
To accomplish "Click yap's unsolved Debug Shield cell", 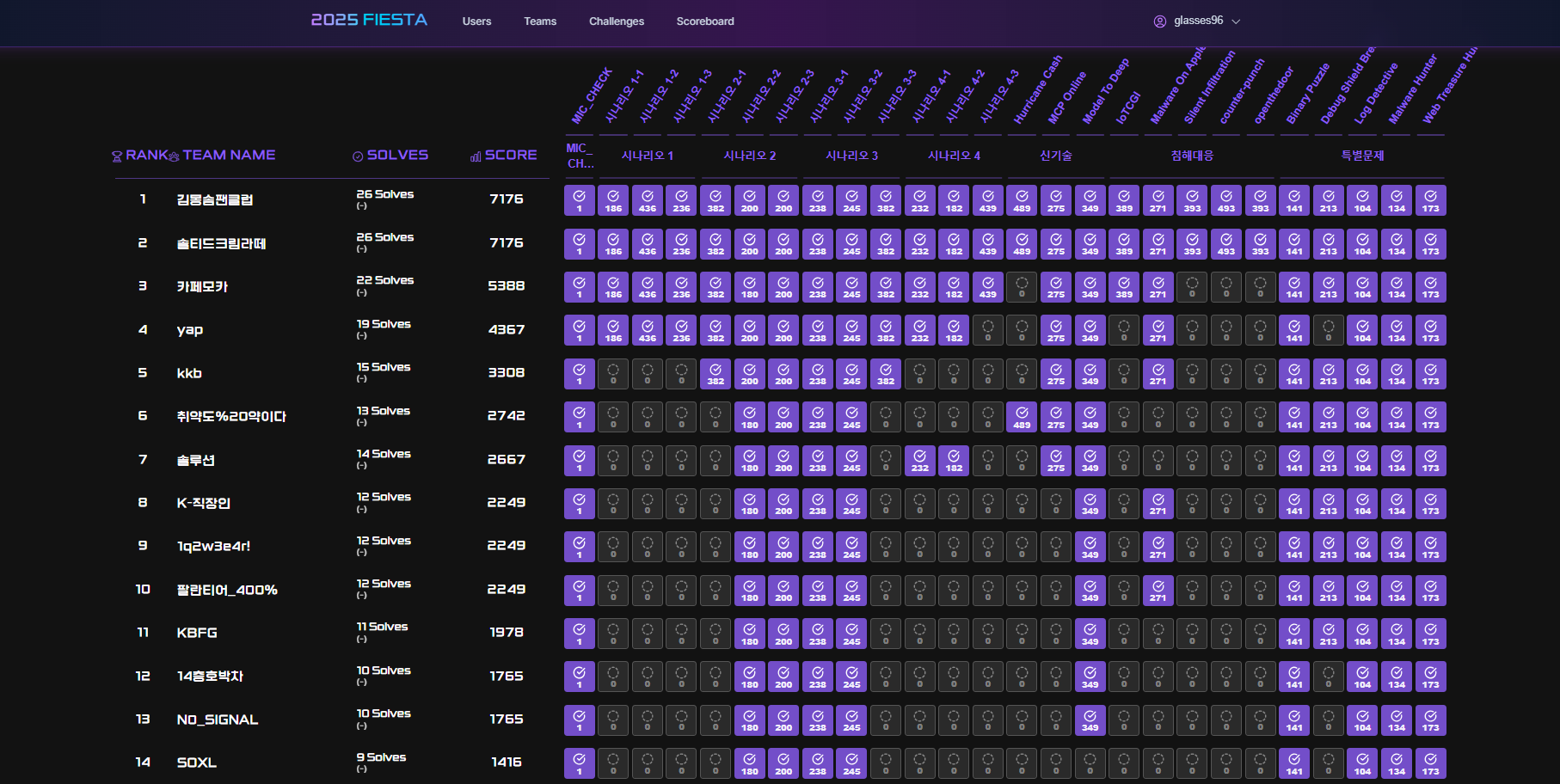I will point(1328,330).
